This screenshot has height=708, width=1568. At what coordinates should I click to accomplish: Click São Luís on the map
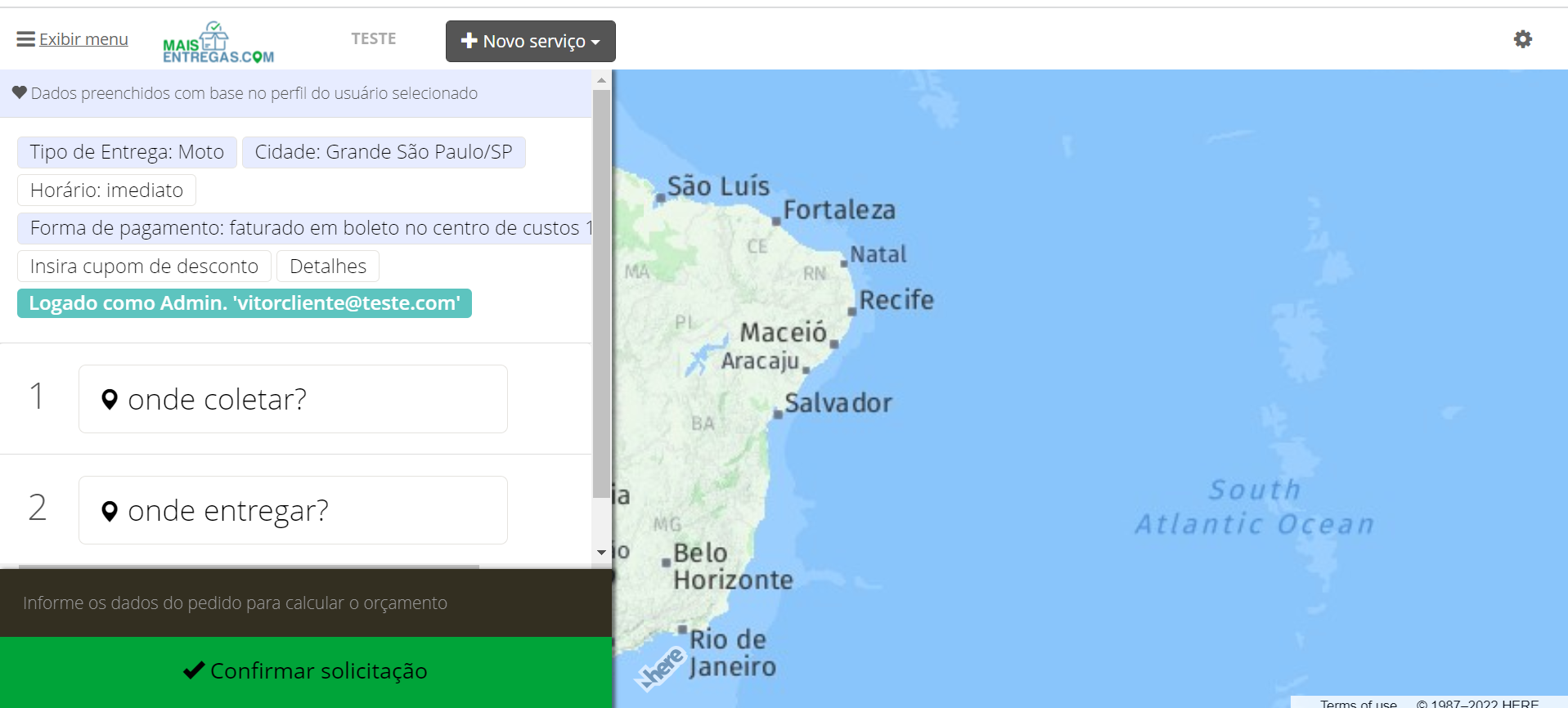pyautogui.click(x=718, y=186)
